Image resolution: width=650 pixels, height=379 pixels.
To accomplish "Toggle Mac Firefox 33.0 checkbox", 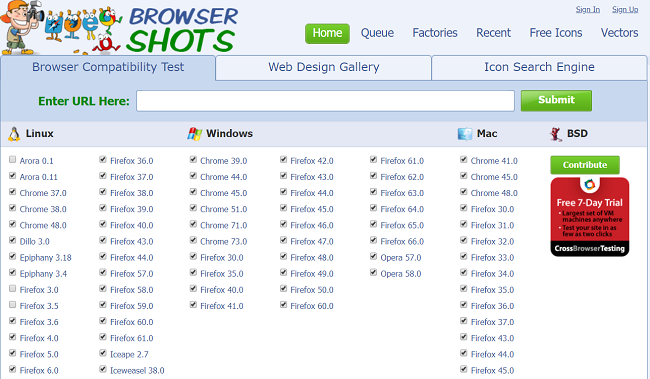I will [464, 257].
